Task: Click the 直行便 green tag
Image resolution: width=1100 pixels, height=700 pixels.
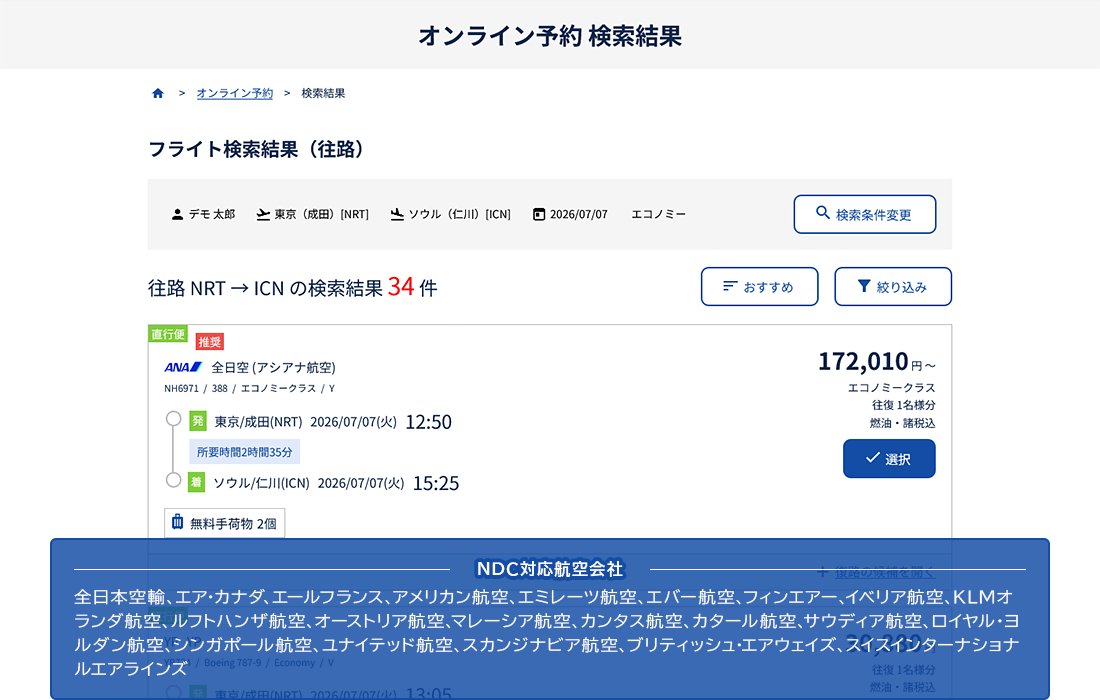Action: click(168, 334)
